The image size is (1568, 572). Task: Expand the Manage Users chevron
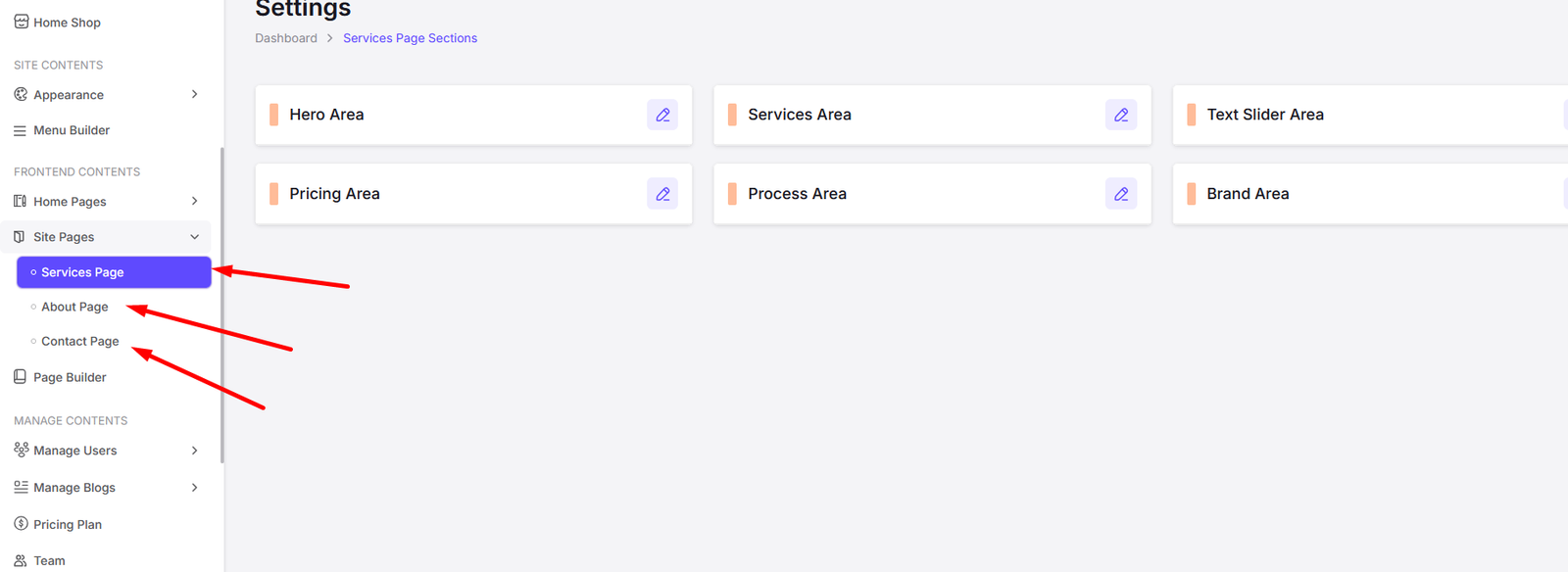coord(194,451)
